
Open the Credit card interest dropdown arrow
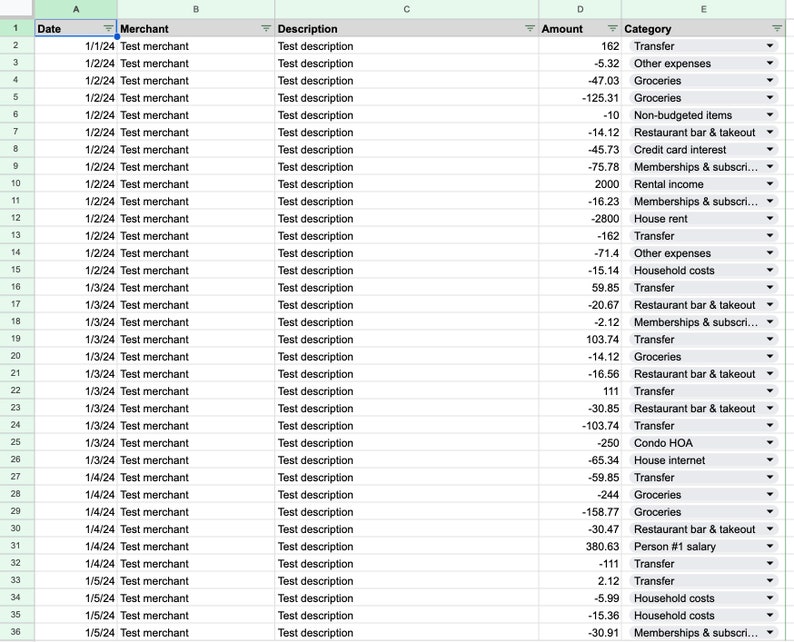click(770, 149)
